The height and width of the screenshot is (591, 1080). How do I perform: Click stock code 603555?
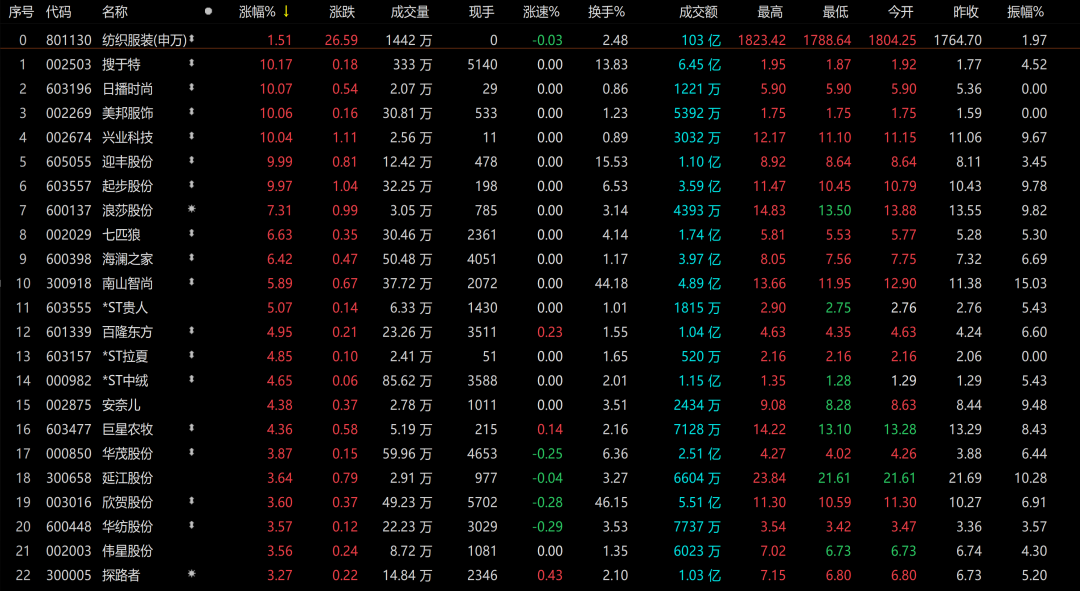[x=69, y=308]
